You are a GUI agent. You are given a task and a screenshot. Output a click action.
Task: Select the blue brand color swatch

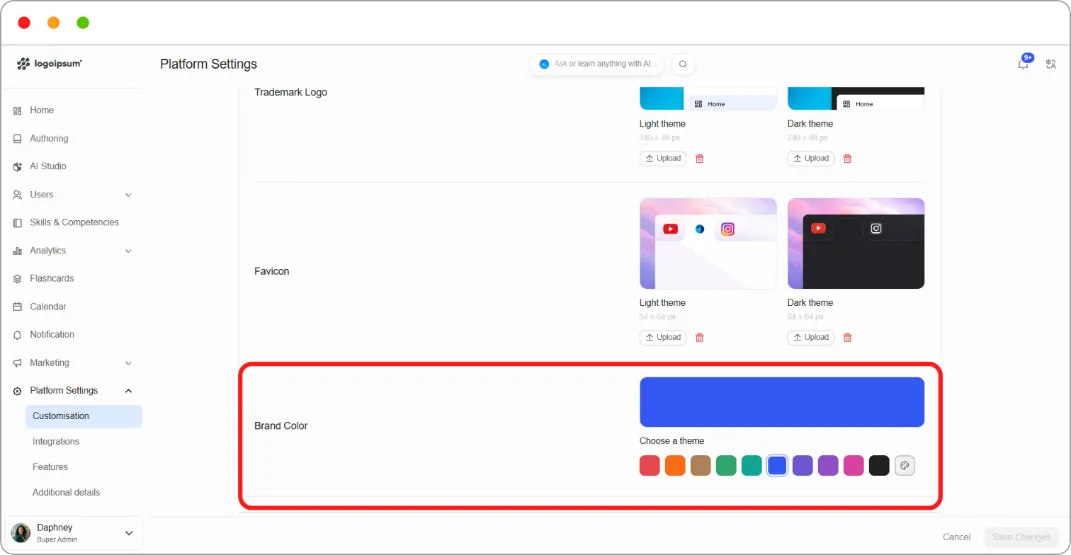click(777, 466)
